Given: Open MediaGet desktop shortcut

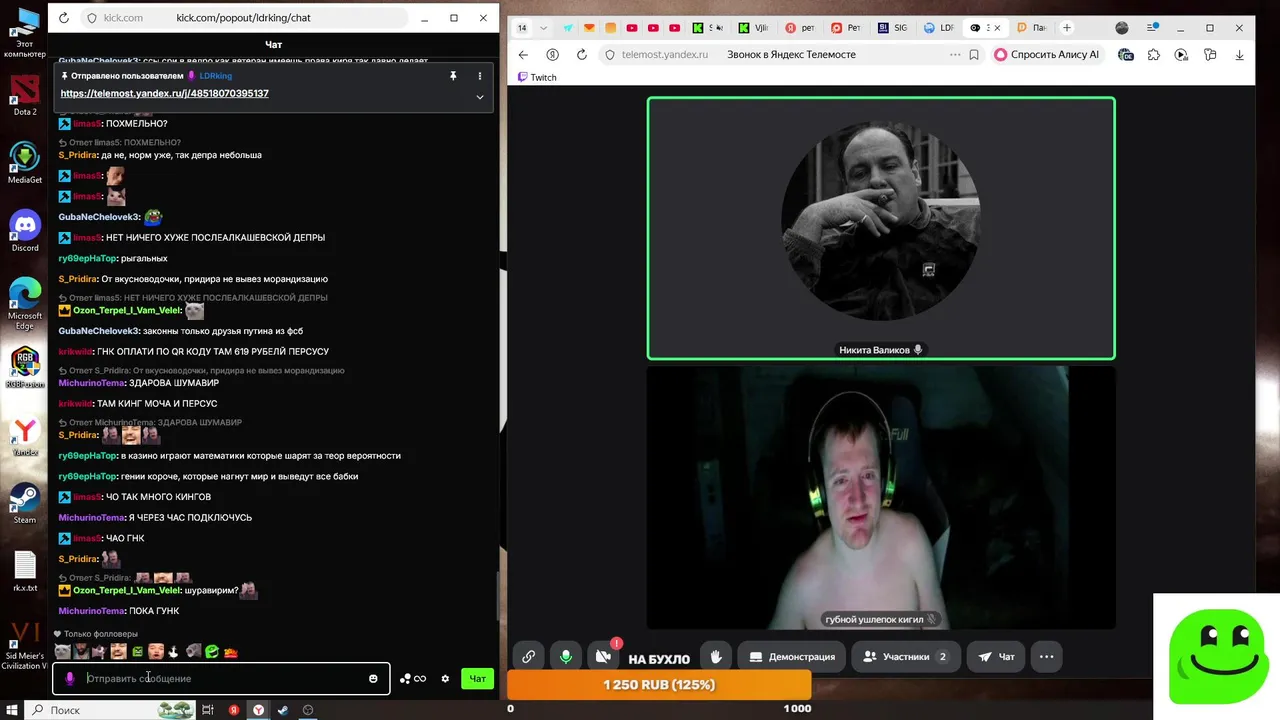Looking at the screenshot, I should click(25, 162).
